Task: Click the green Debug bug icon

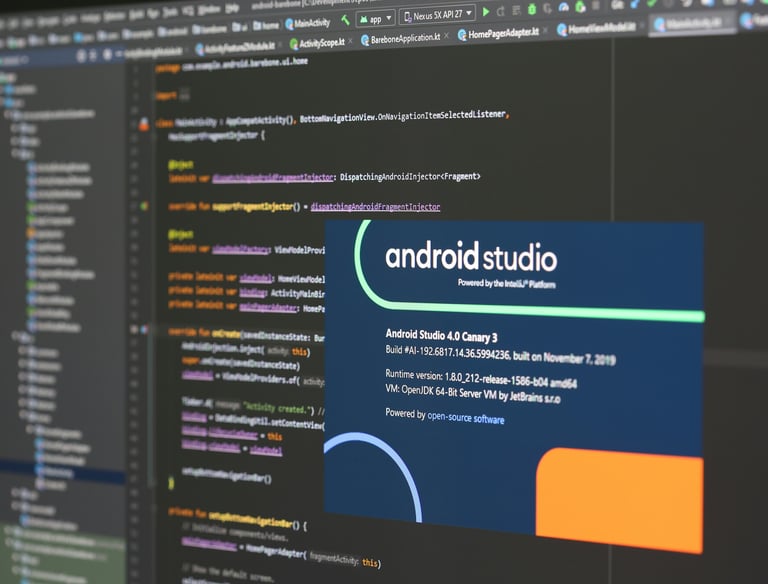Action: (x=532, y=9)
